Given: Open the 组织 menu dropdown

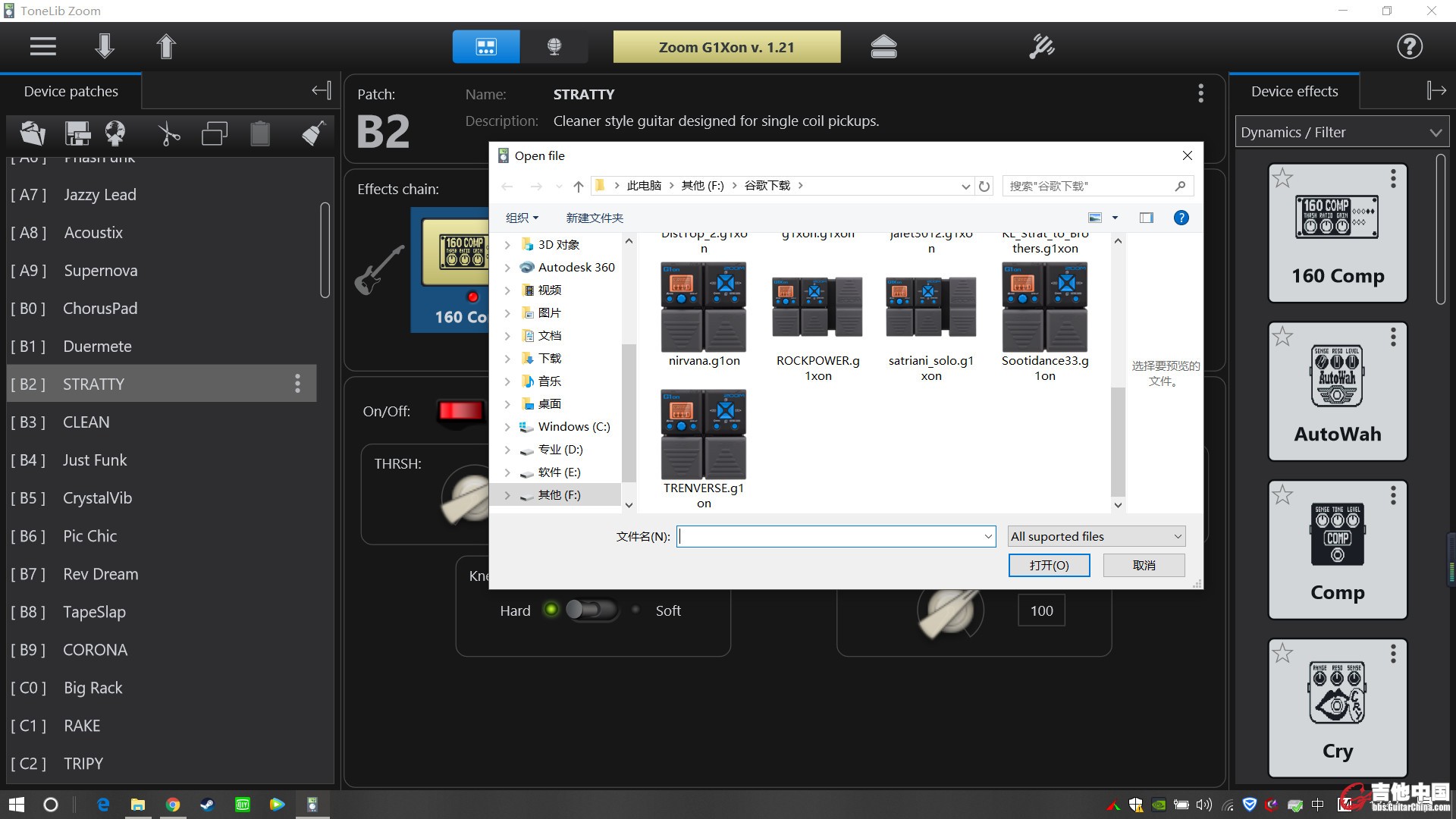Looking at the screenshot, I should 522,218.
